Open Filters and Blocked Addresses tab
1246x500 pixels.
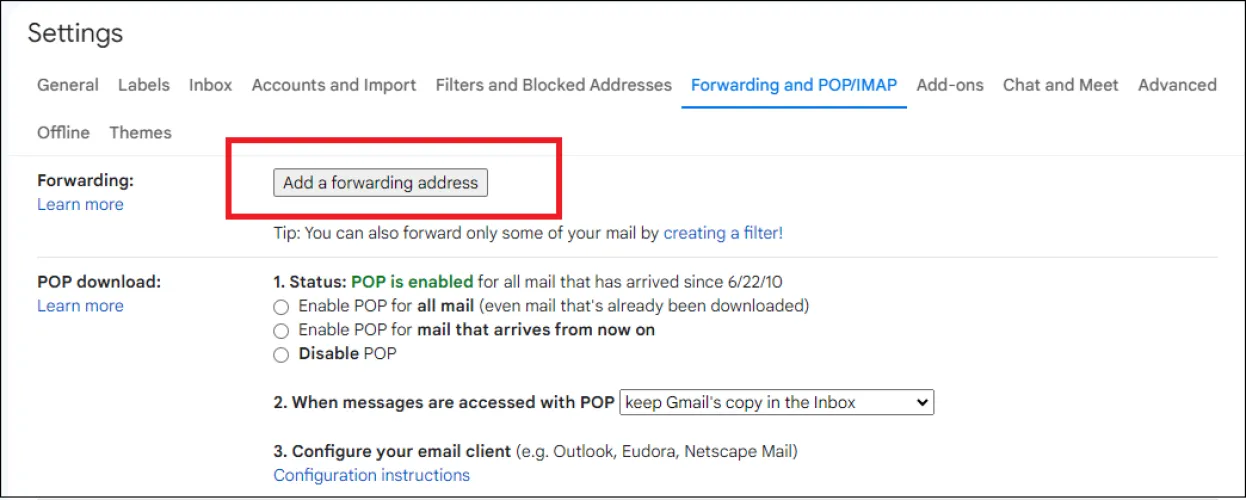[x=553, y=85]
